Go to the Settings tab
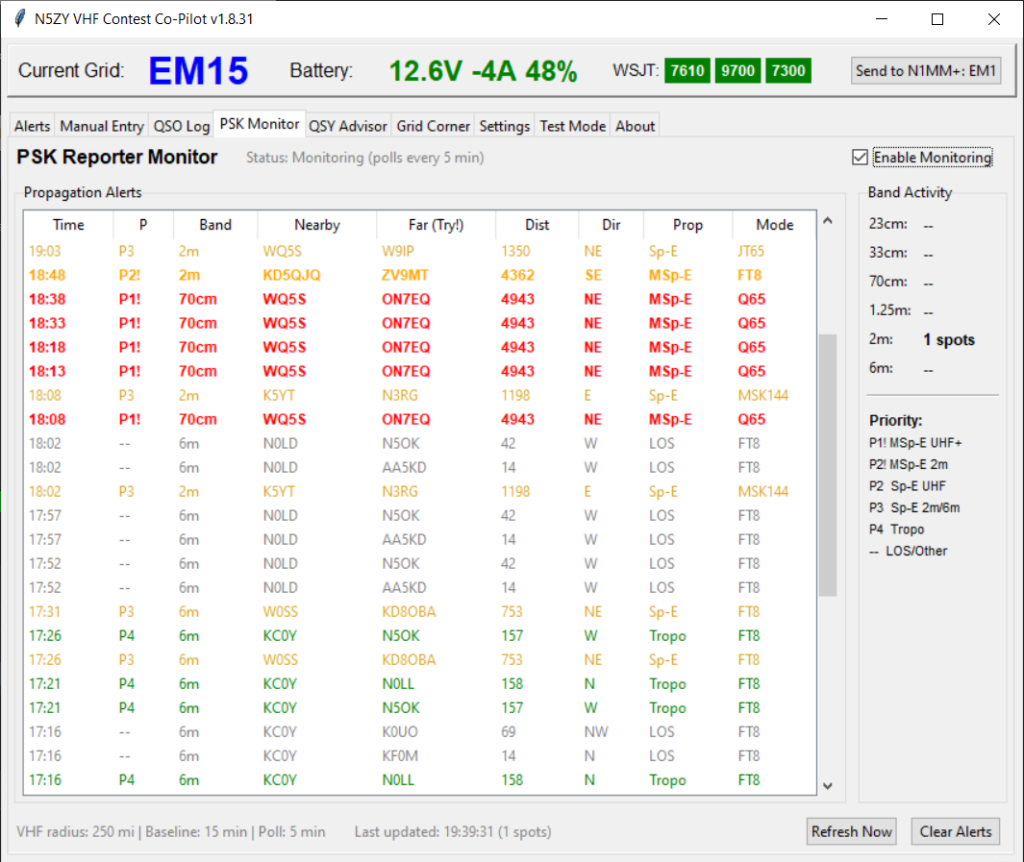The height and width of the screenshot is (862, 1024). (504, 126)
